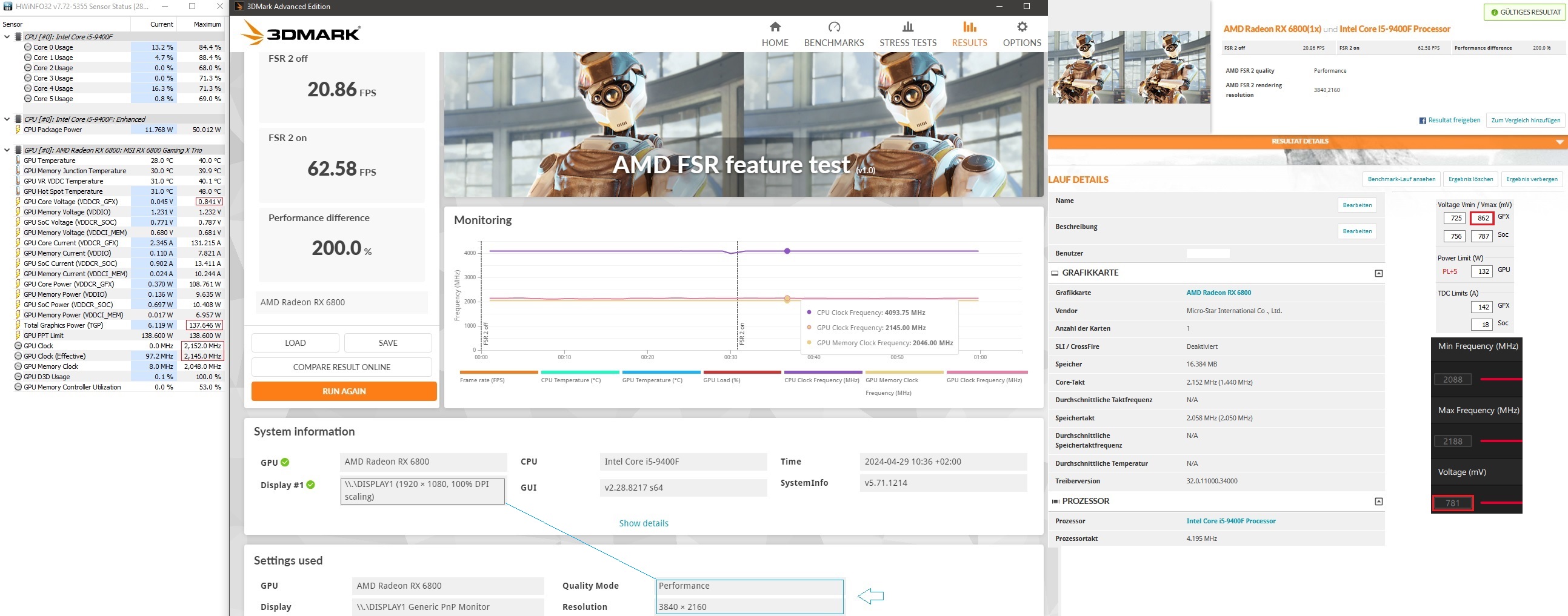Open the OPTIONS gear icon in 3DMark

(x=1022, y=27)
